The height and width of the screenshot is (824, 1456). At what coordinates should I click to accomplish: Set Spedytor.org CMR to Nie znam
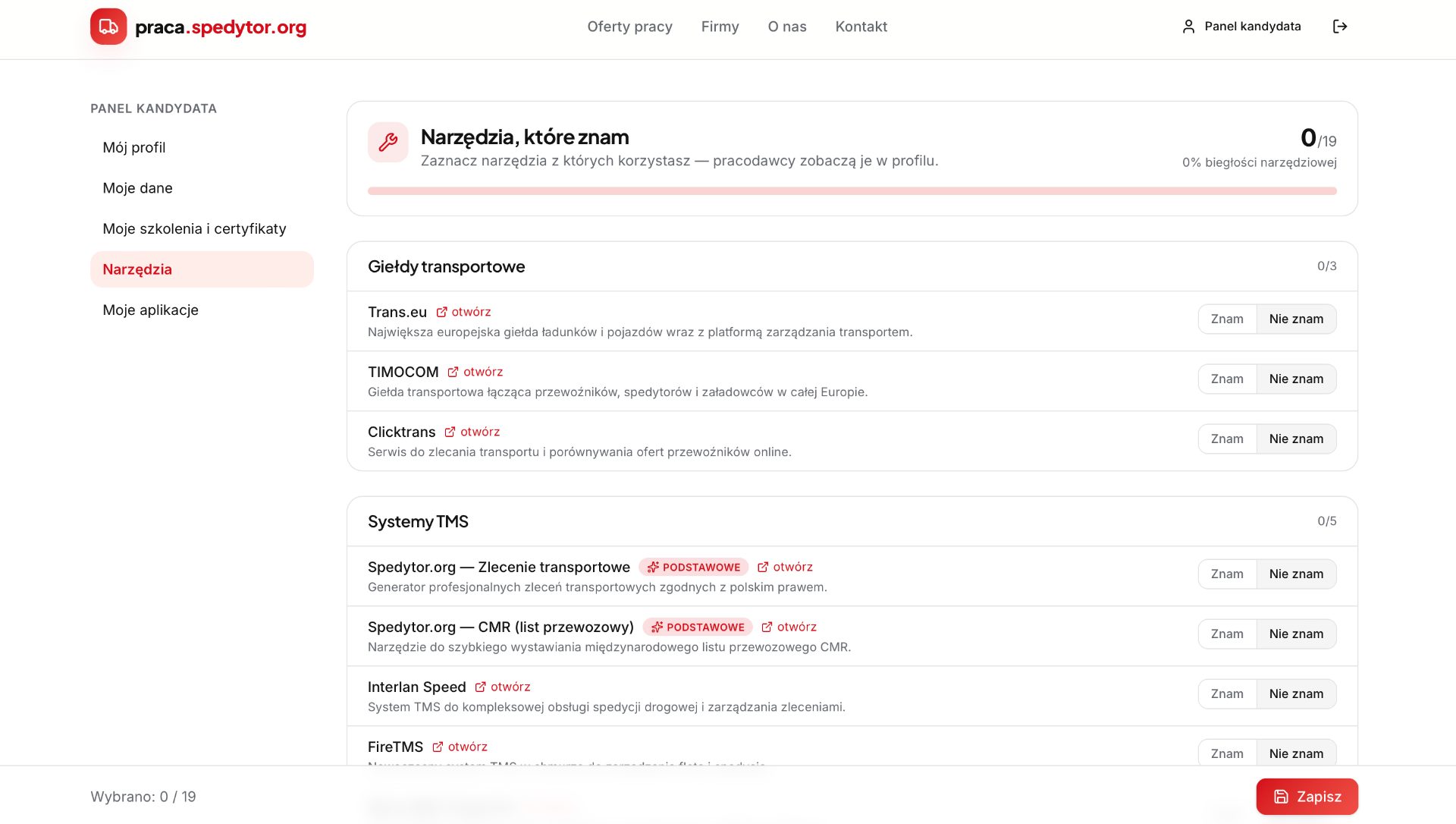click(x=1296, y=634)
